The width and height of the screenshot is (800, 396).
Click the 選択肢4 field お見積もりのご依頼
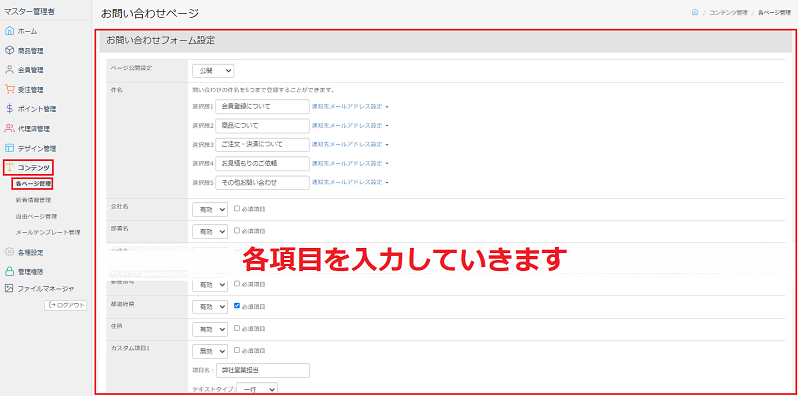pyautogui.click(x=262, y=163)
